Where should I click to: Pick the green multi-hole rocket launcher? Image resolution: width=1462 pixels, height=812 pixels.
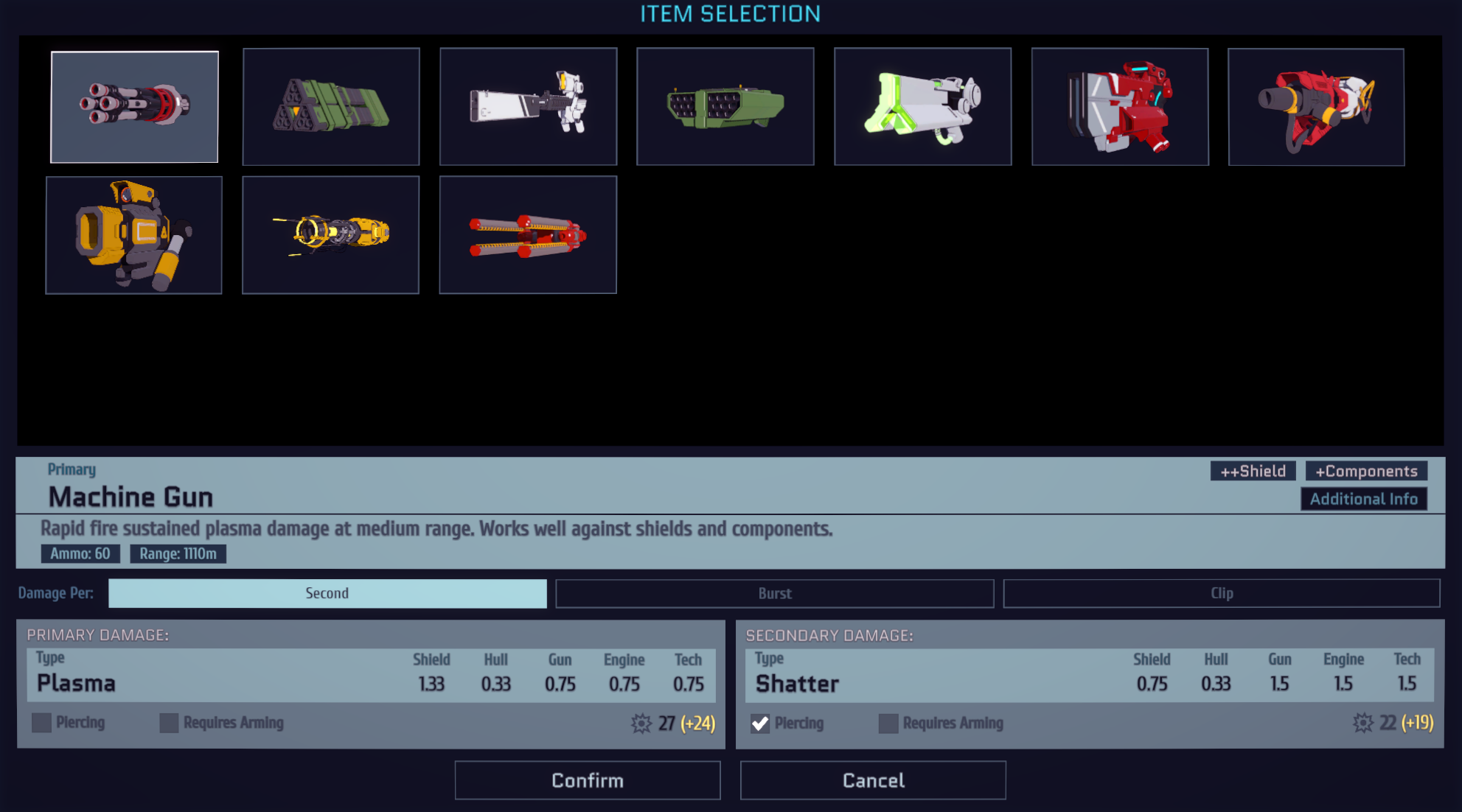coord(725,107)
